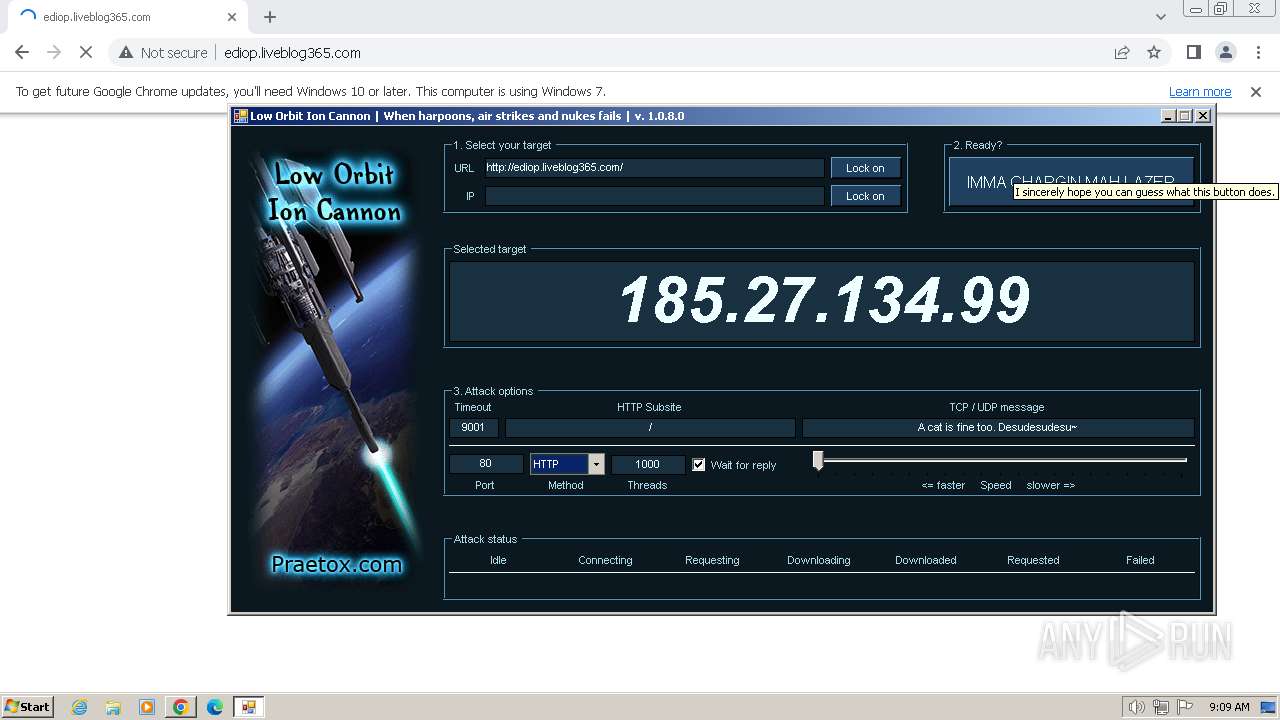
Task: Click the Failed status column label
Action: [x=1140, y=560]
